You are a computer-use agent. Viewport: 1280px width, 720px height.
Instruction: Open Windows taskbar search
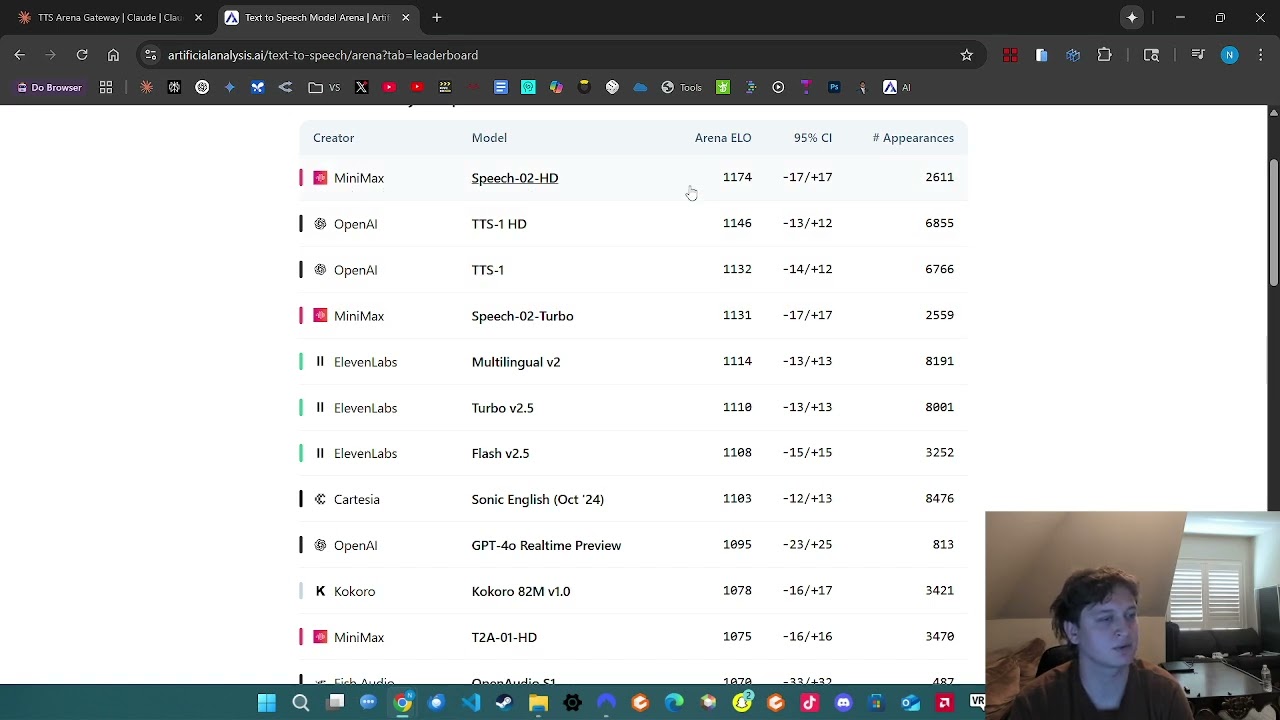pos(301,703)
